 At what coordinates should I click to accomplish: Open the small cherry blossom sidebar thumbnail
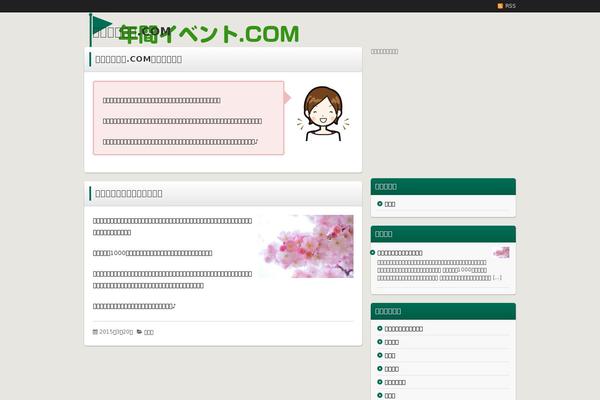(501, 253)
